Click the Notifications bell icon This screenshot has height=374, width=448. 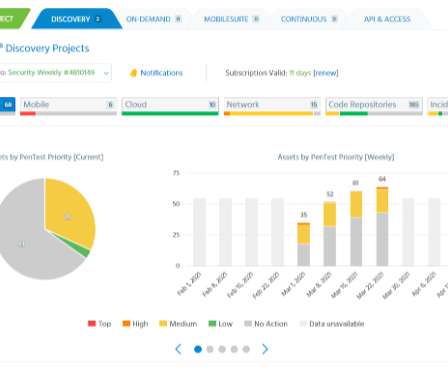(133, 73)
